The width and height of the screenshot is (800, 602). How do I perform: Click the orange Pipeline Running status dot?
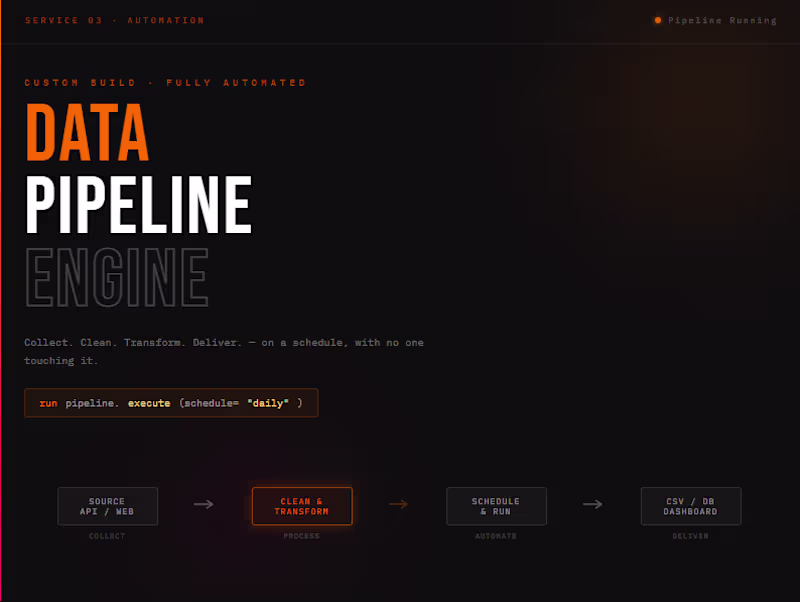(x=657, y=20)
